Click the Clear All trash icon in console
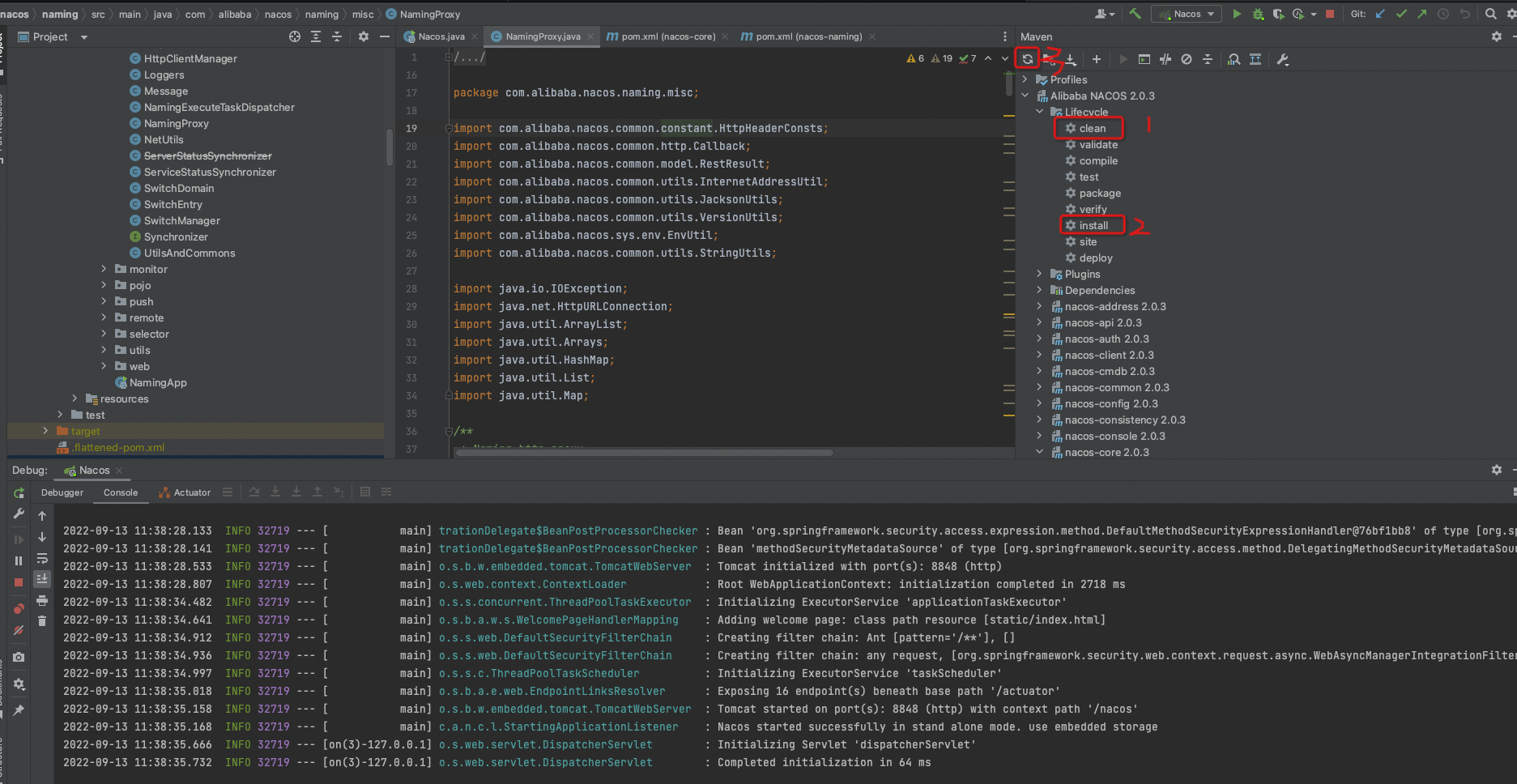The width and height of the screenshot is (1517, 784). coord(42,621)
